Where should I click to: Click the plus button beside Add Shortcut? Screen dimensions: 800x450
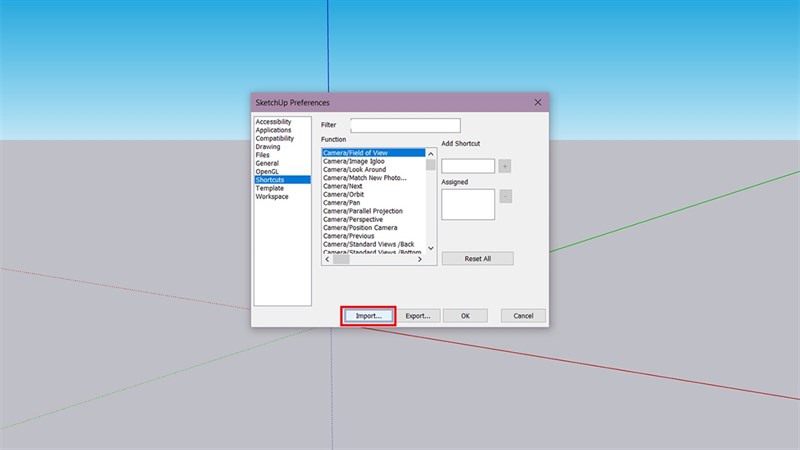click(x=505, y=166)
